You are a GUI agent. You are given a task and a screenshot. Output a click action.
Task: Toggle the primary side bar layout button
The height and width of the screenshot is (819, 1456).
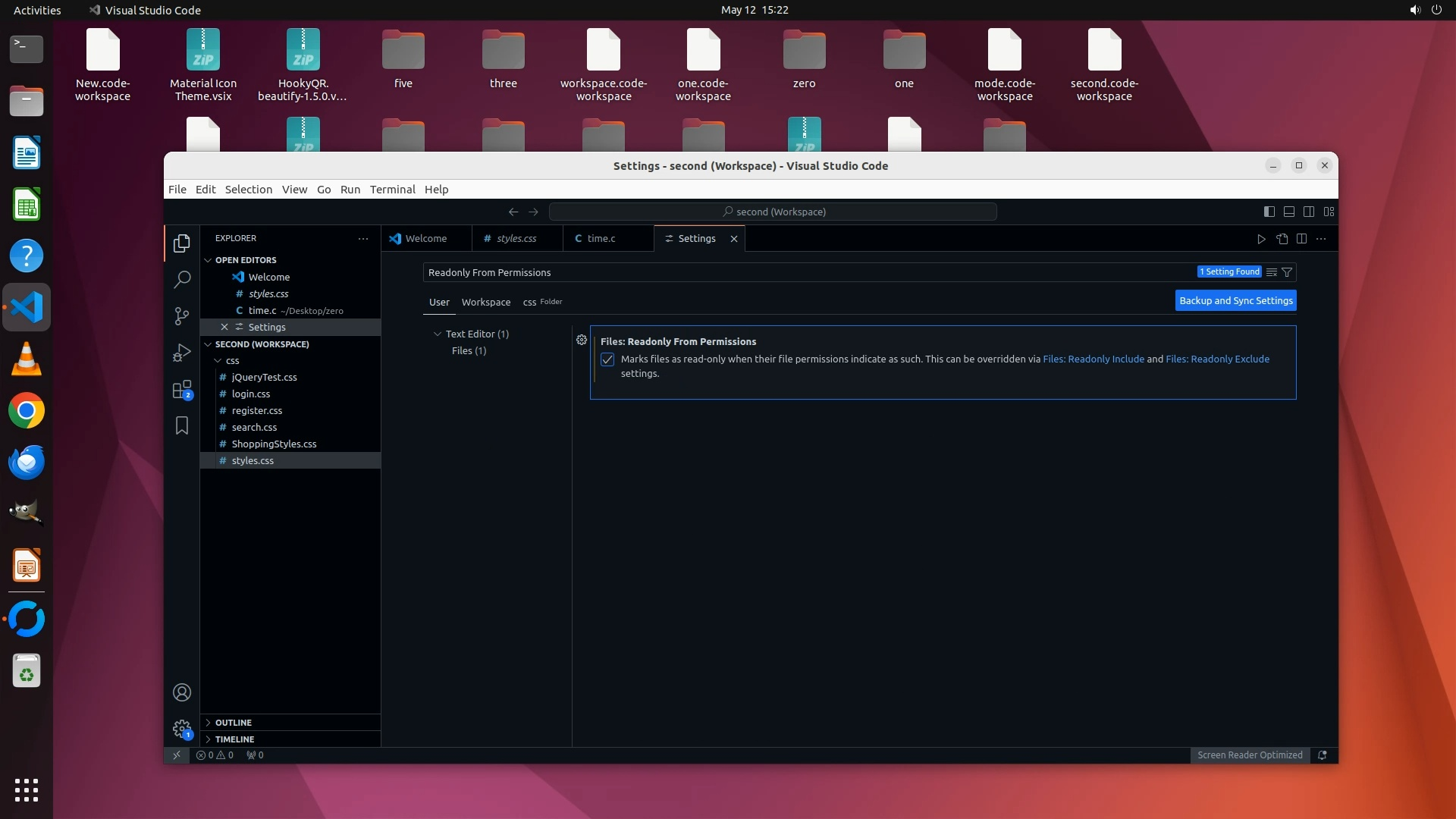1269,212
